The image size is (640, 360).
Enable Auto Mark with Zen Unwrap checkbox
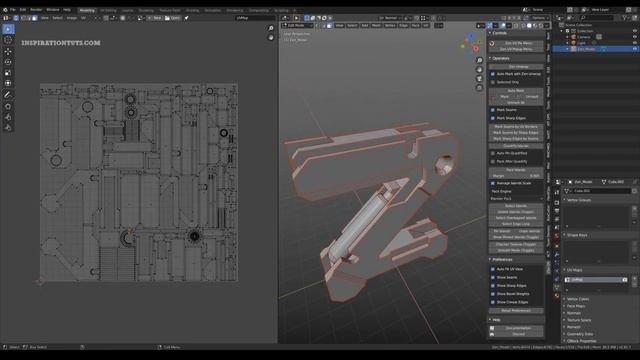(x=493, y=74)
